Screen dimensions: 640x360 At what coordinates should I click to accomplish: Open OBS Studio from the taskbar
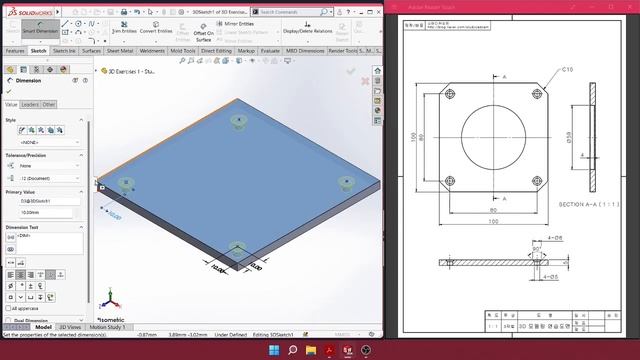(x=366, y=350)
